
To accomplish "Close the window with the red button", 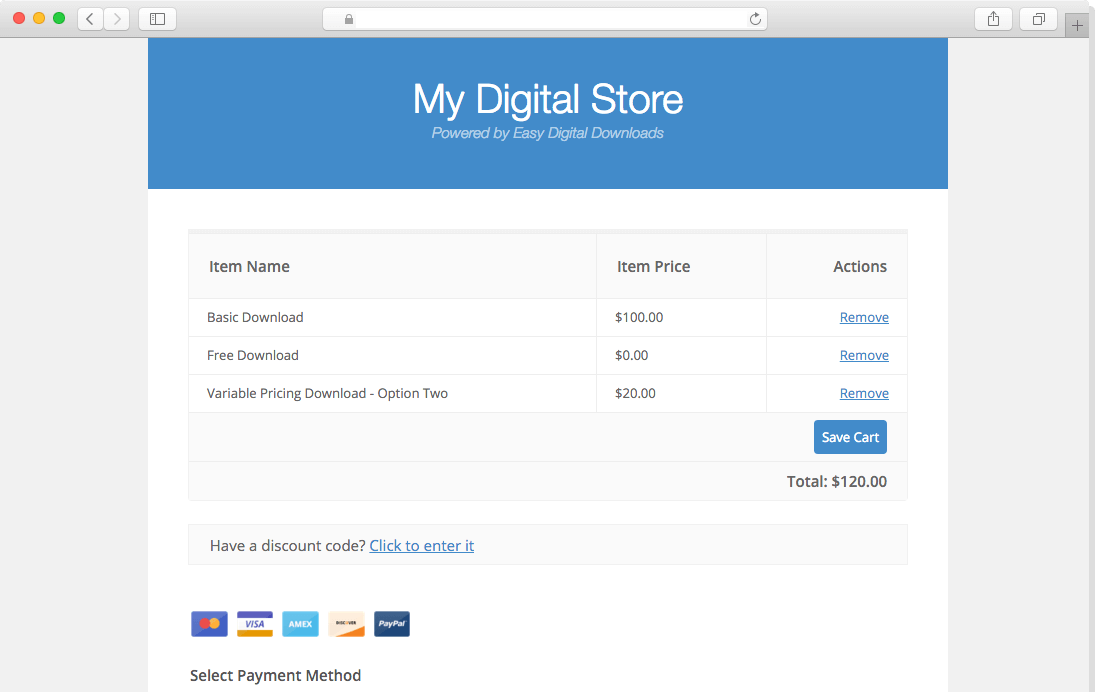I will 19,18.
